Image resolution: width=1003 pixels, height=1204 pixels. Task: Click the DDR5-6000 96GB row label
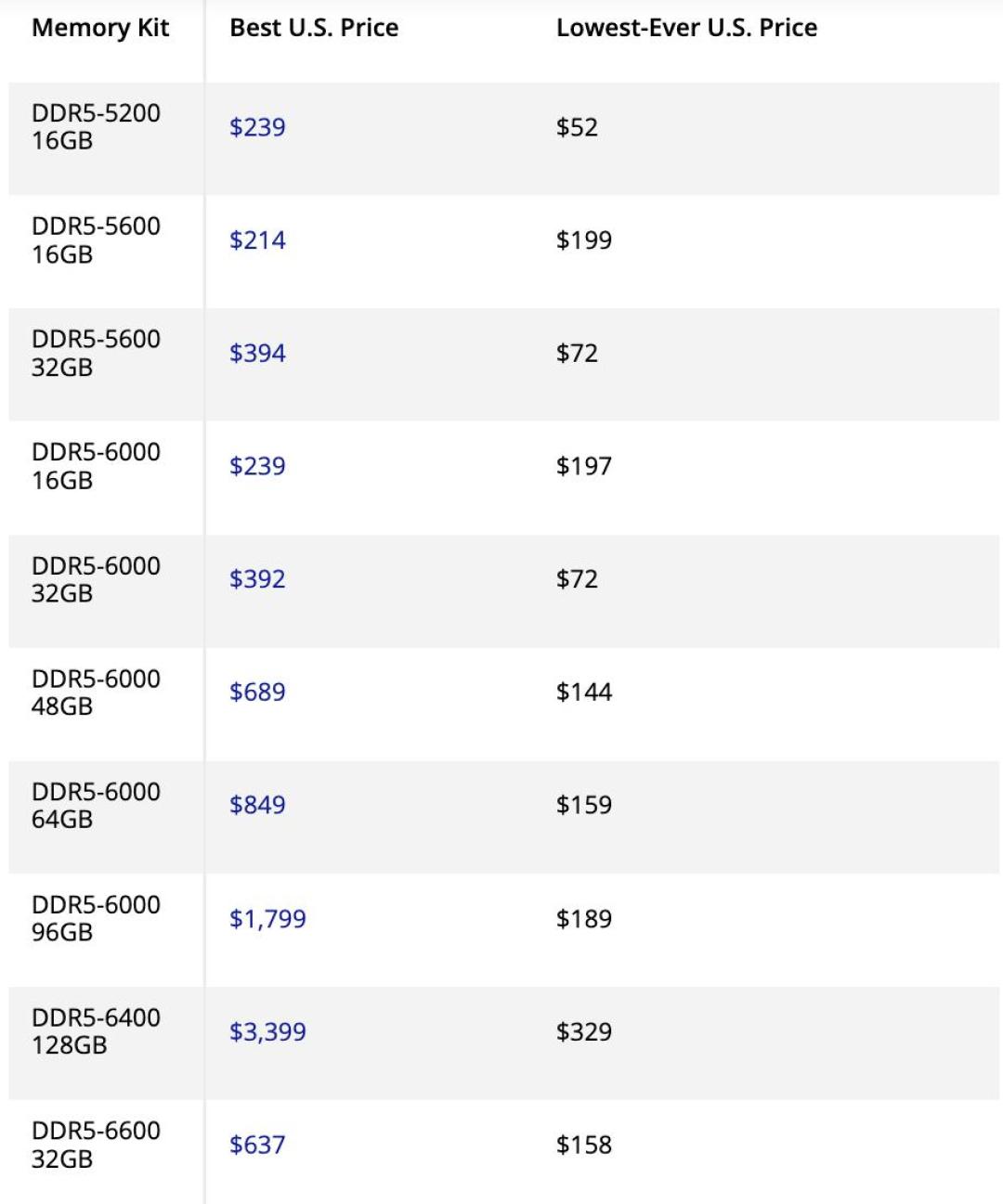click(96, 918)
